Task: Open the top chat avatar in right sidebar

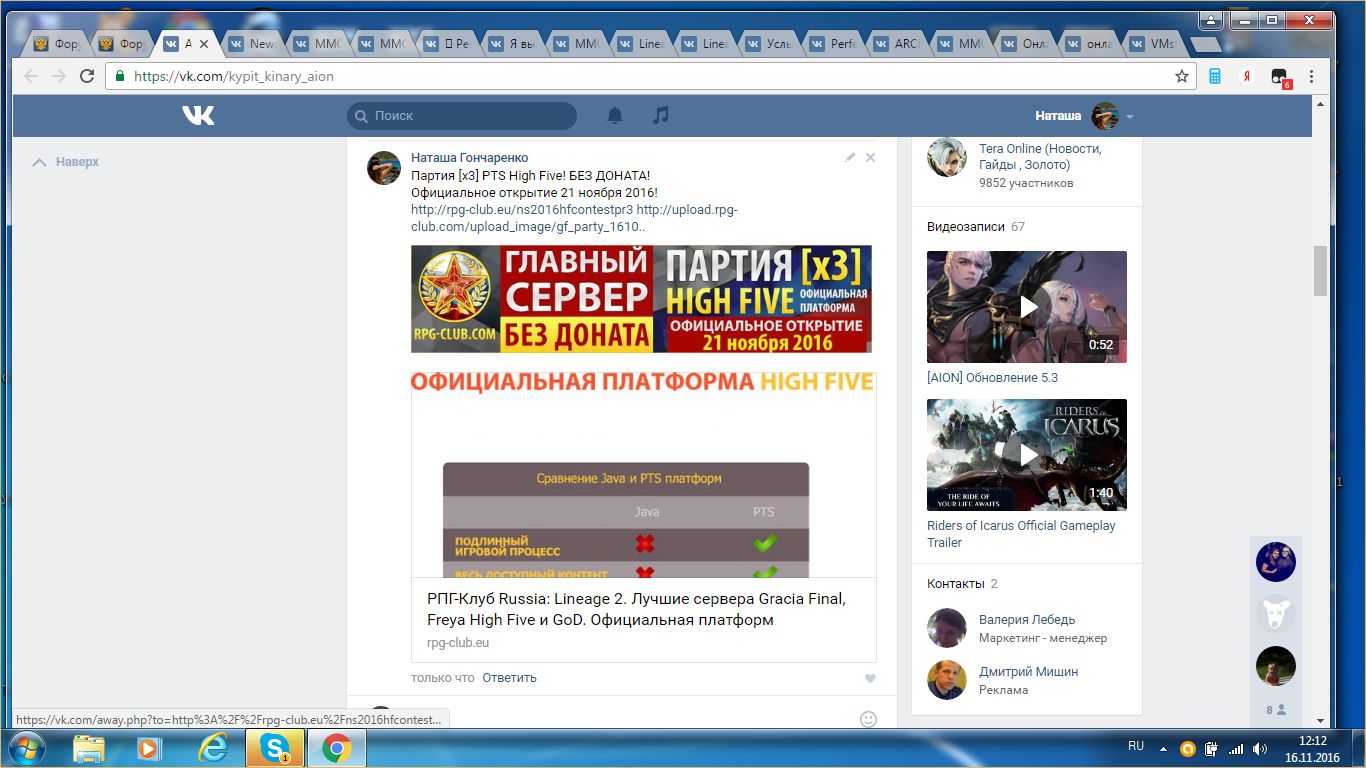Action: click(1275, 562)
